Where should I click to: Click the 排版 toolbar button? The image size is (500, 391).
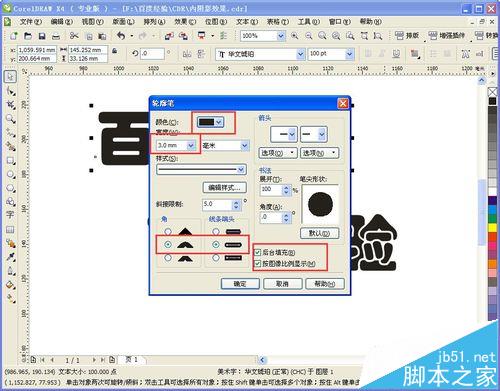[407, 35]
